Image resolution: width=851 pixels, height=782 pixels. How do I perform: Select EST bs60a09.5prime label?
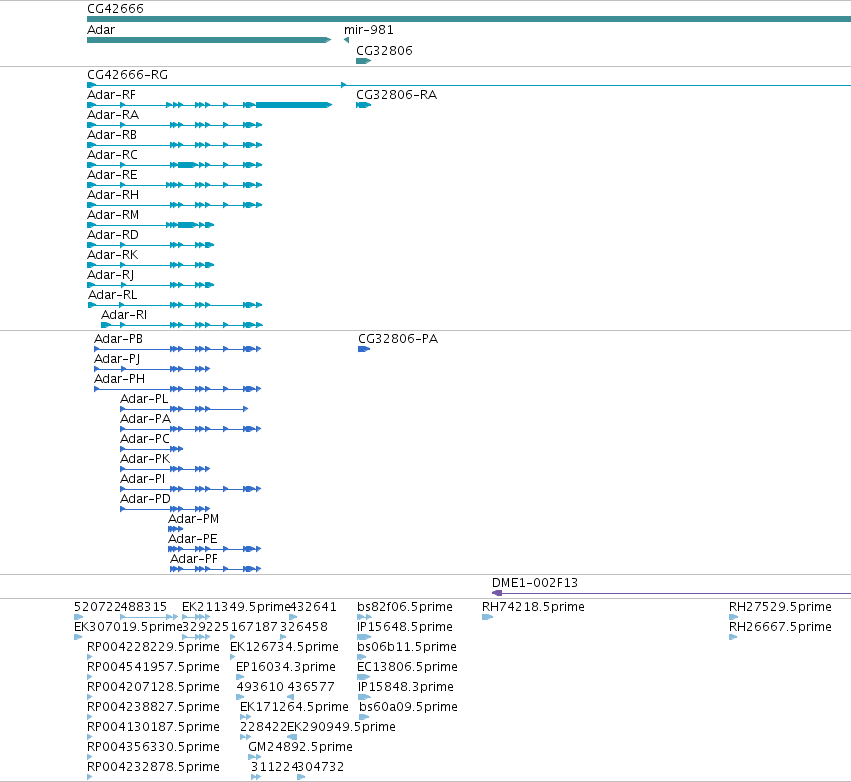(408, 707)
